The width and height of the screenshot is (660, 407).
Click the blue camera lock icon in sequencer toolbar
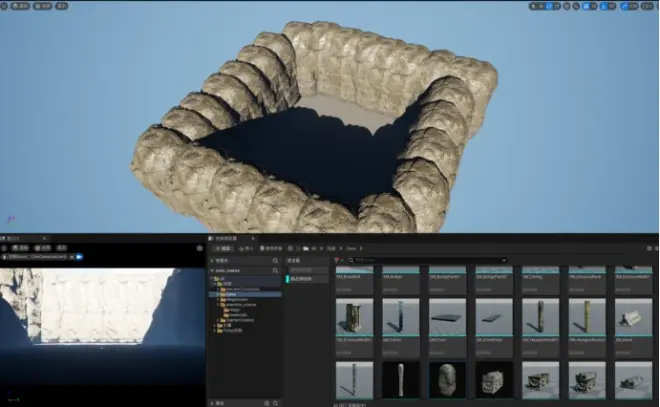(80, 257)
